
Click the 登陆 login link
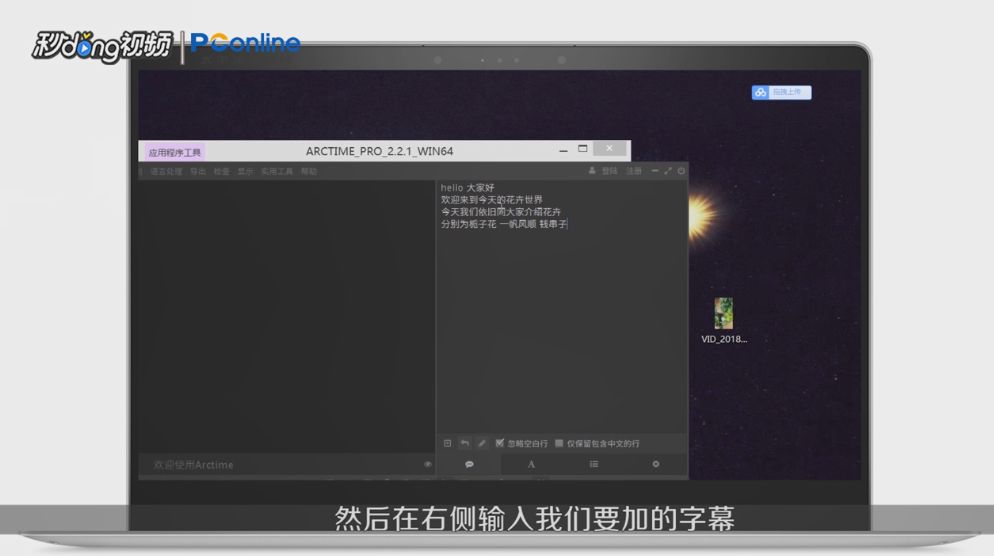tap(609, 171)
